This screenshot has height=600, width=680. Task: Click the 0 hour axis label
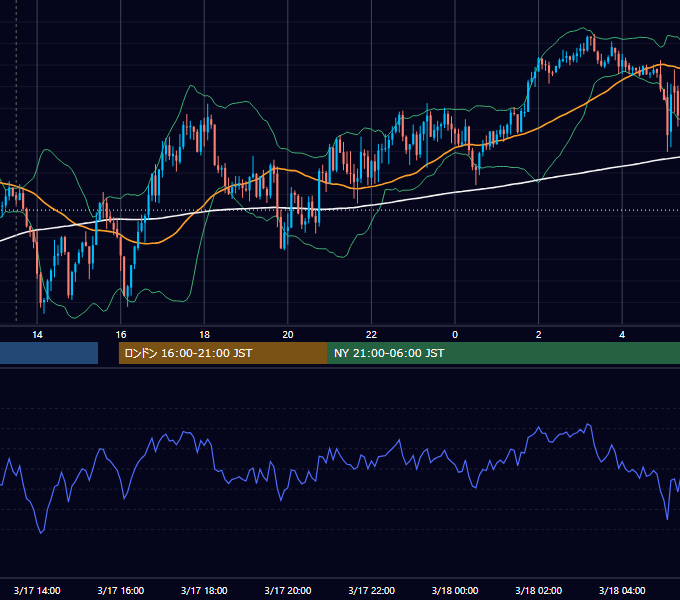point(455,335)
